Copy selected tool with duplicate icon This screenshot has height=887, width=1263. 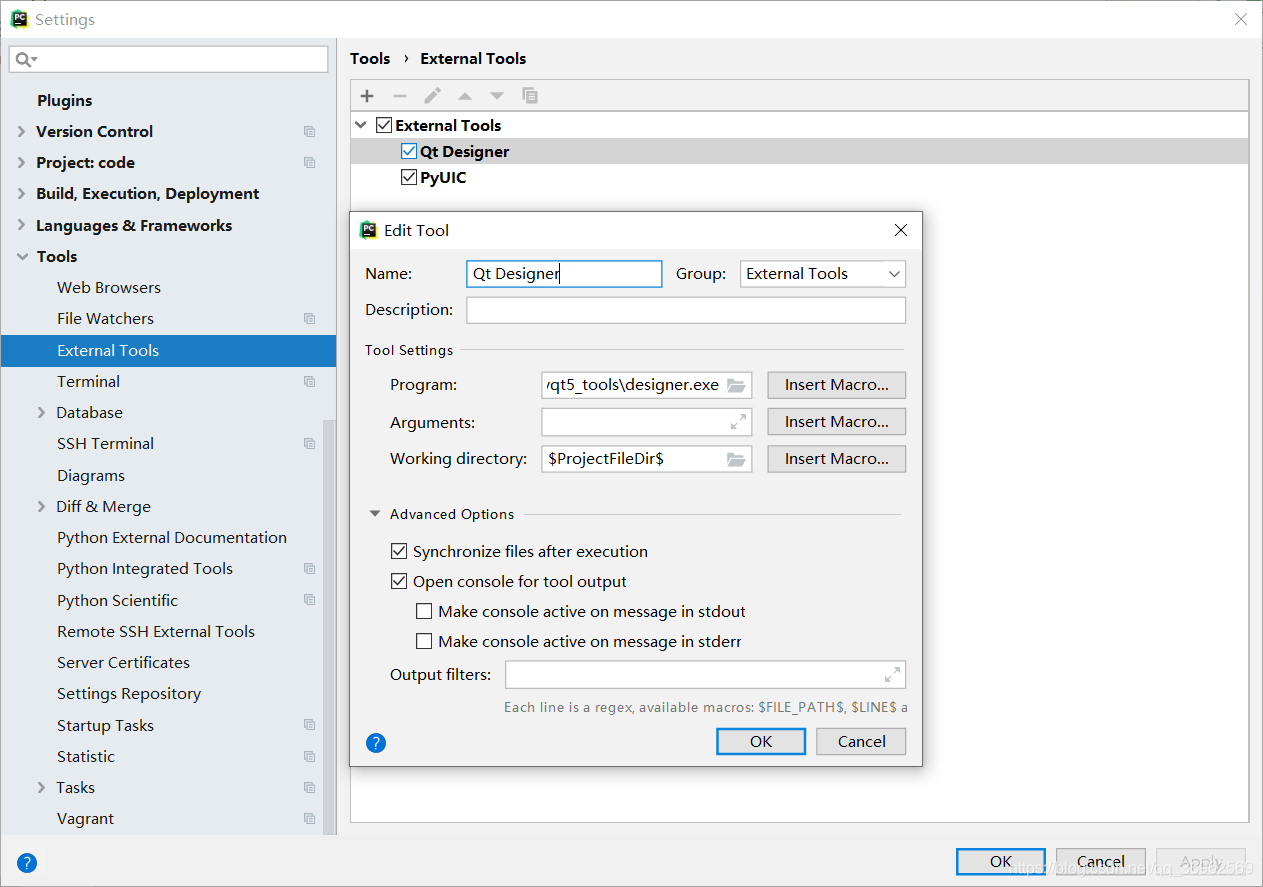pos(530,96)
